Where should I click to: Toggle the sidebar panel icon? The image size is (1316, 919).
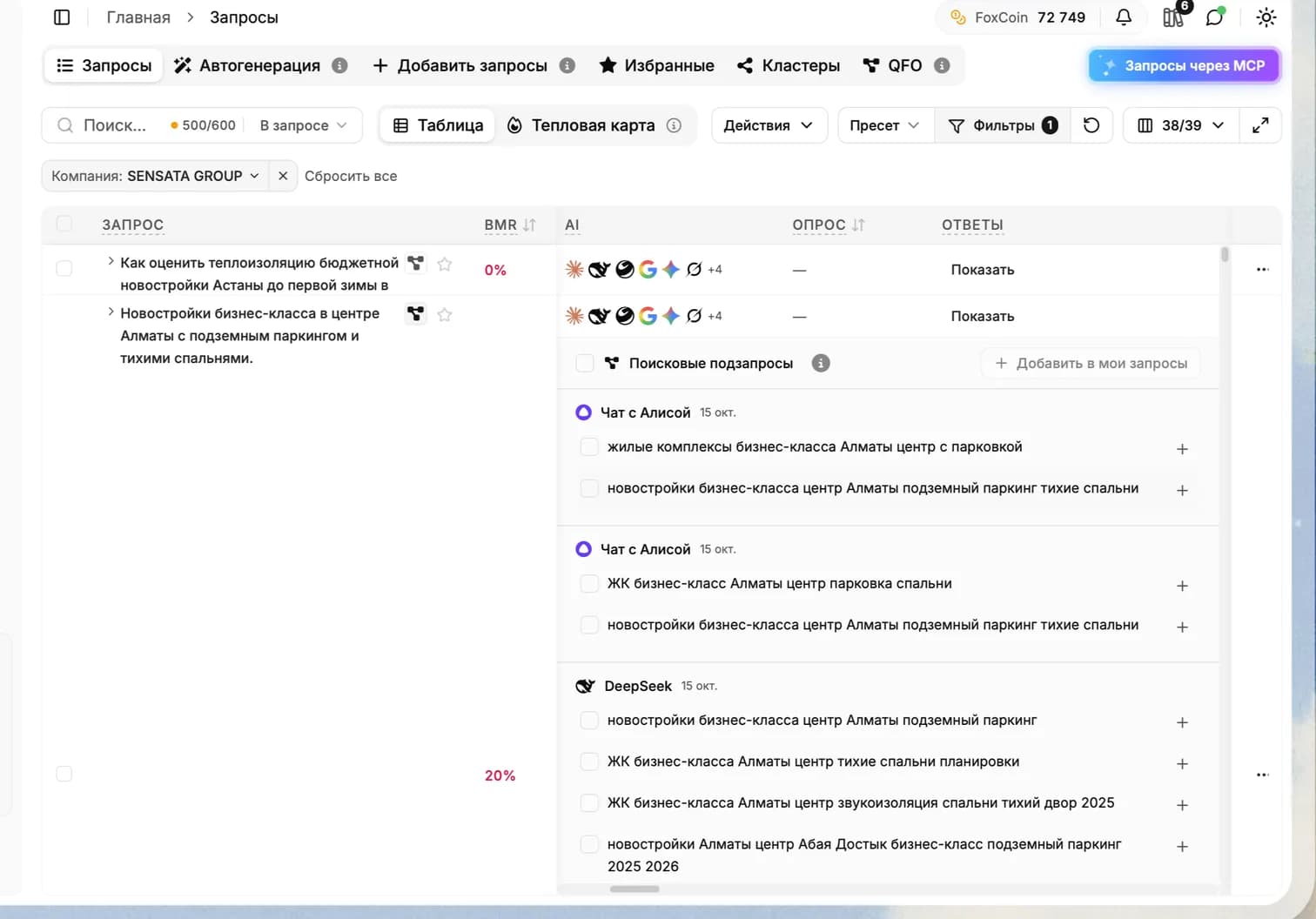coord(62,17)
